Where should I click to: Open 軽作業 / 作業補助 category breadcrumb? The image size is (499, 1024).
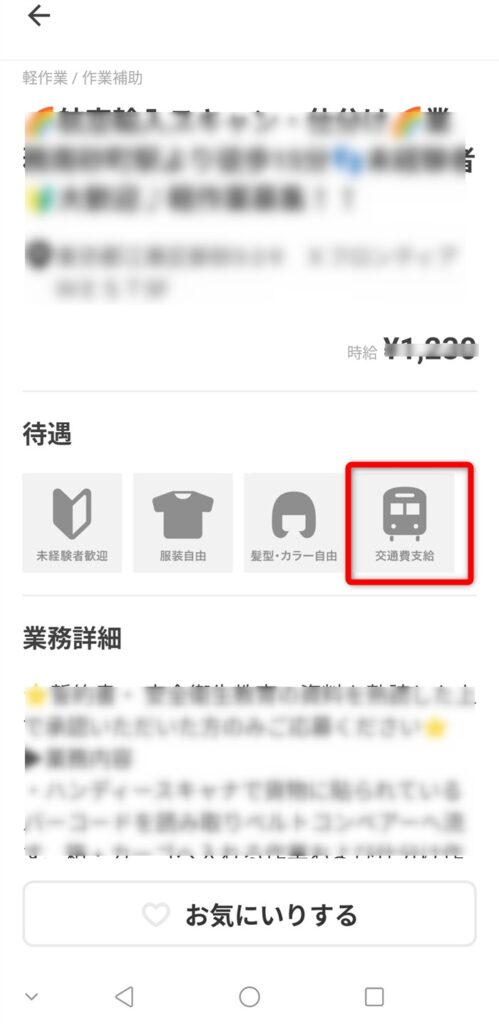click(82, 78)
